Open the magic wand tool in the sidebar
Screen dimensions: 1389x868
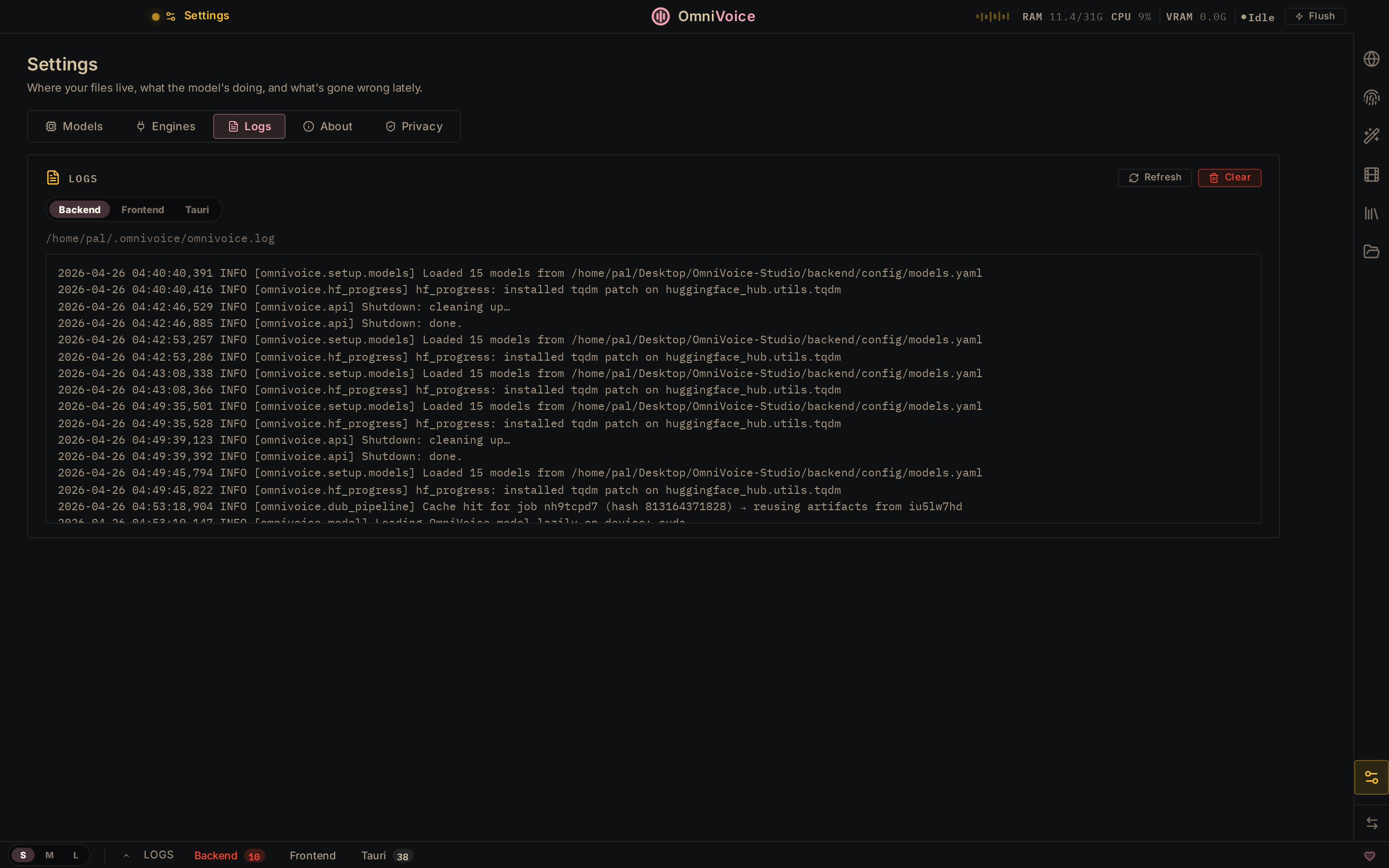click(x=1372, y=136)
